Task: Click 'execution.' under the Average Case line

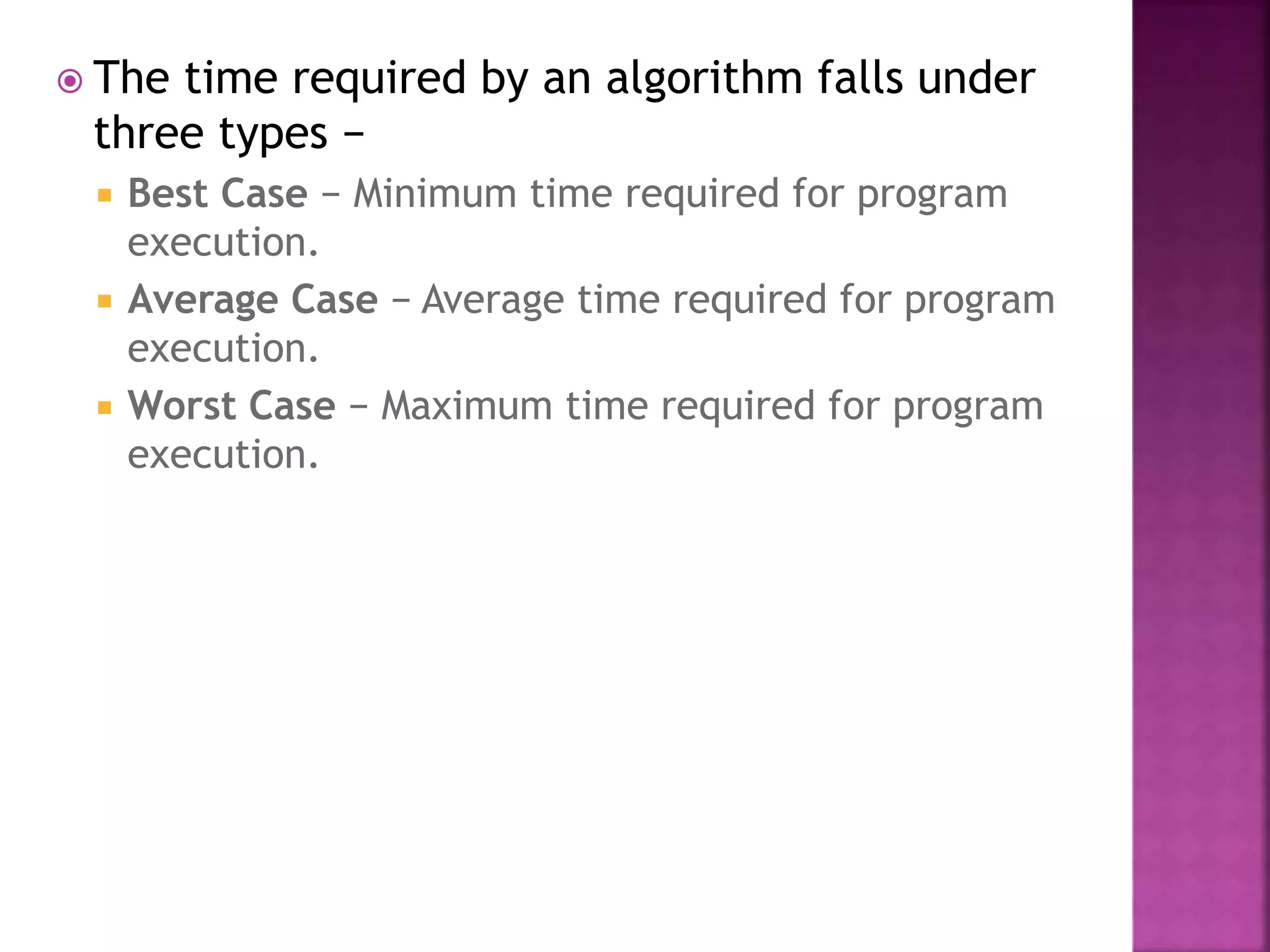Action: [x=223, y=348]
